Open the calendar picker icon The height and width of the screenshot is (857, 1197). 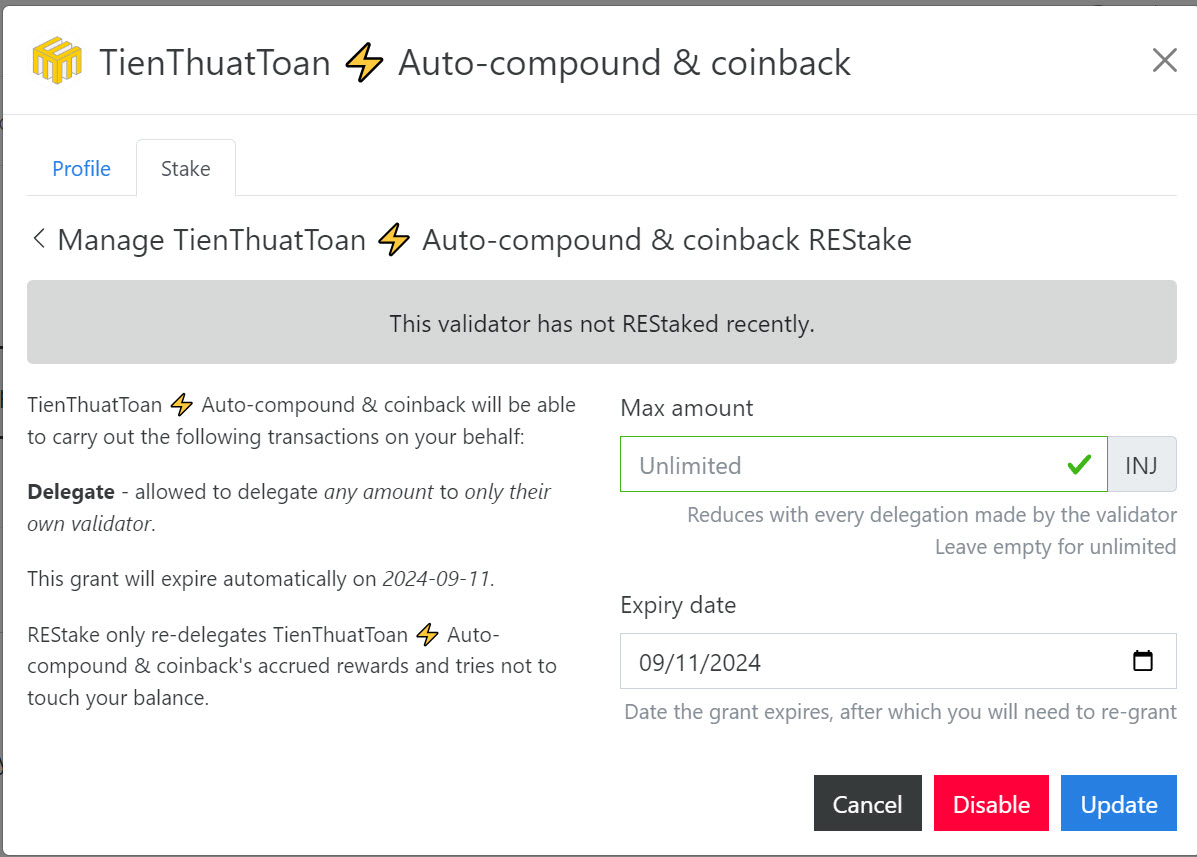point(1142,661)
